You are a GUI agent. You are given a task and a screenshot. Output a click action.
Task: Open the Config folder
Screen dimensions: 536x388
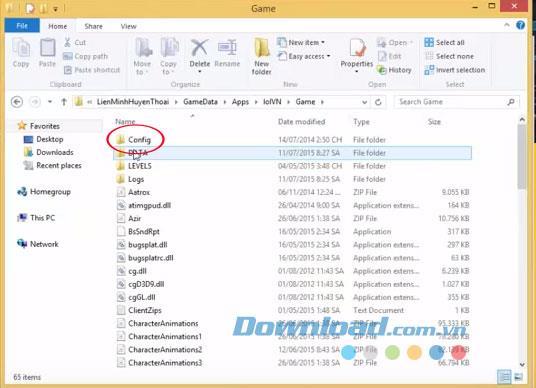tap(139, 139)
